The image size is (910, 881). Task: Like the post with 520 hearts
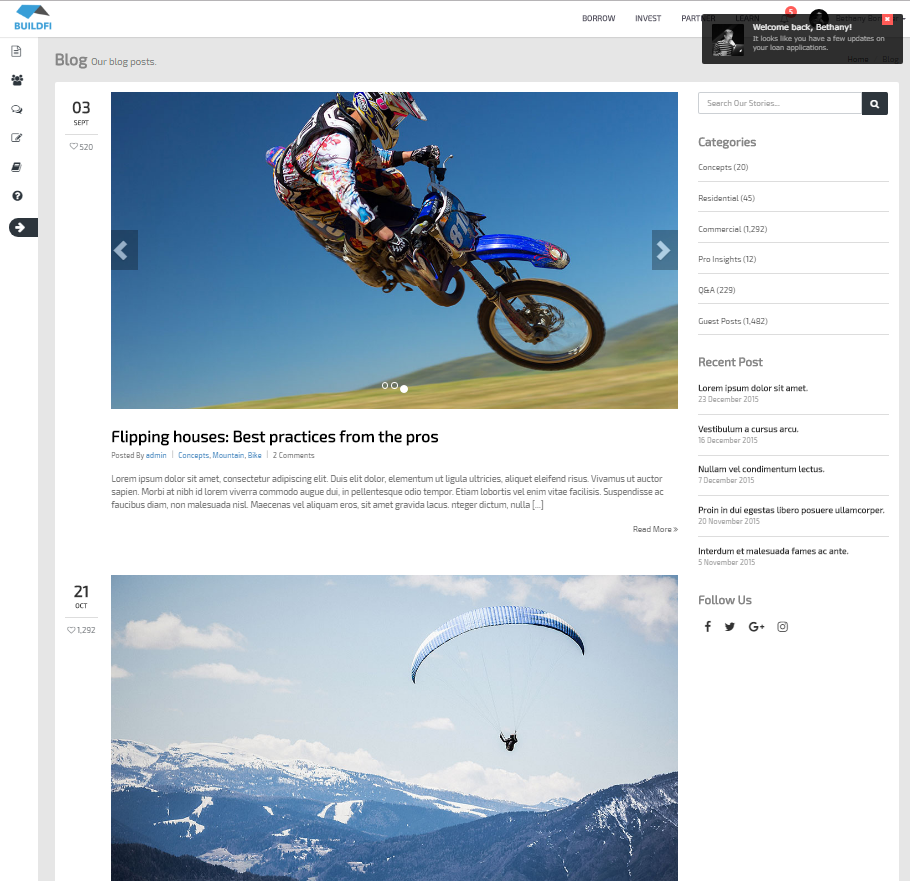click(x=81, y=147)
